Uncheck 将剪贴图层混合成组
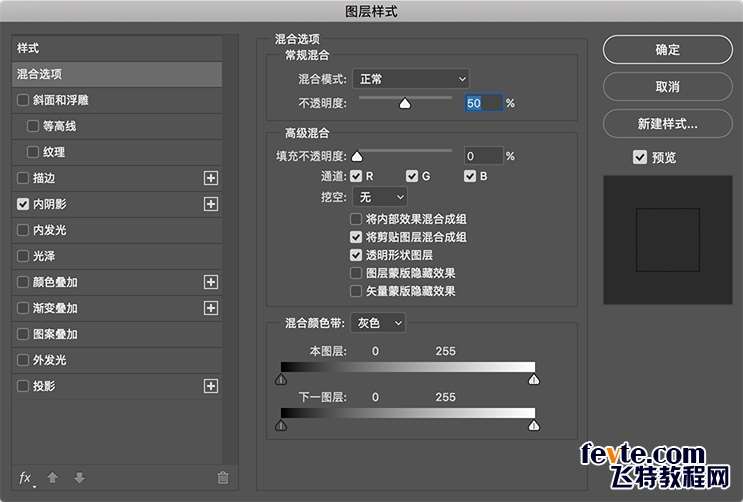The width and height of the screenshot is (743, 502). click(x=356, y=237)
